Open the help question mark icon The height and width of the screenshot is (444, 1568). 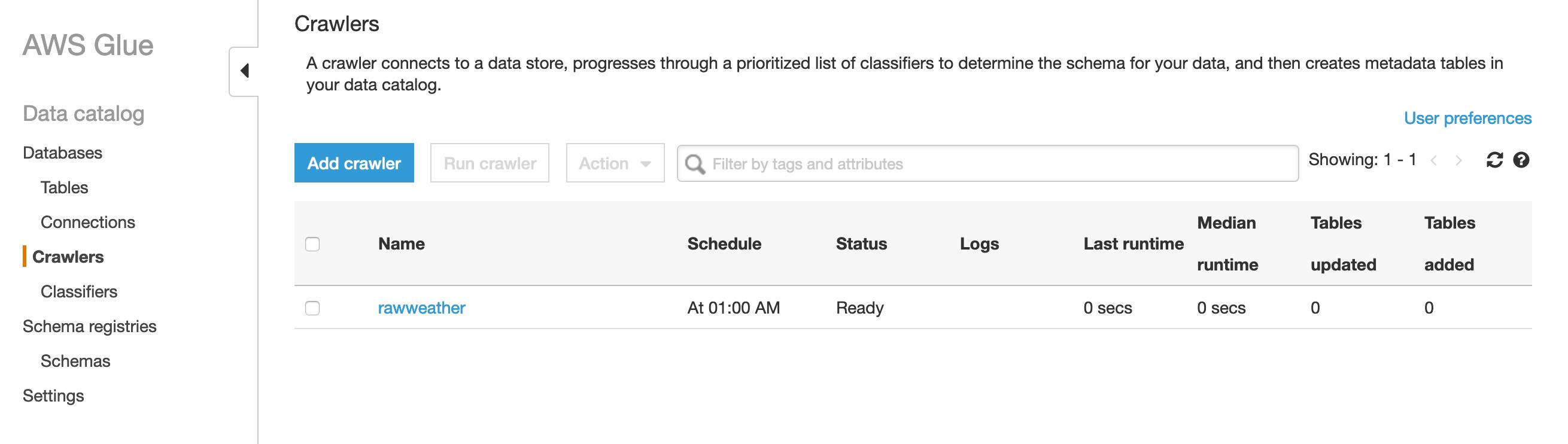click(x=1521, y=160)
